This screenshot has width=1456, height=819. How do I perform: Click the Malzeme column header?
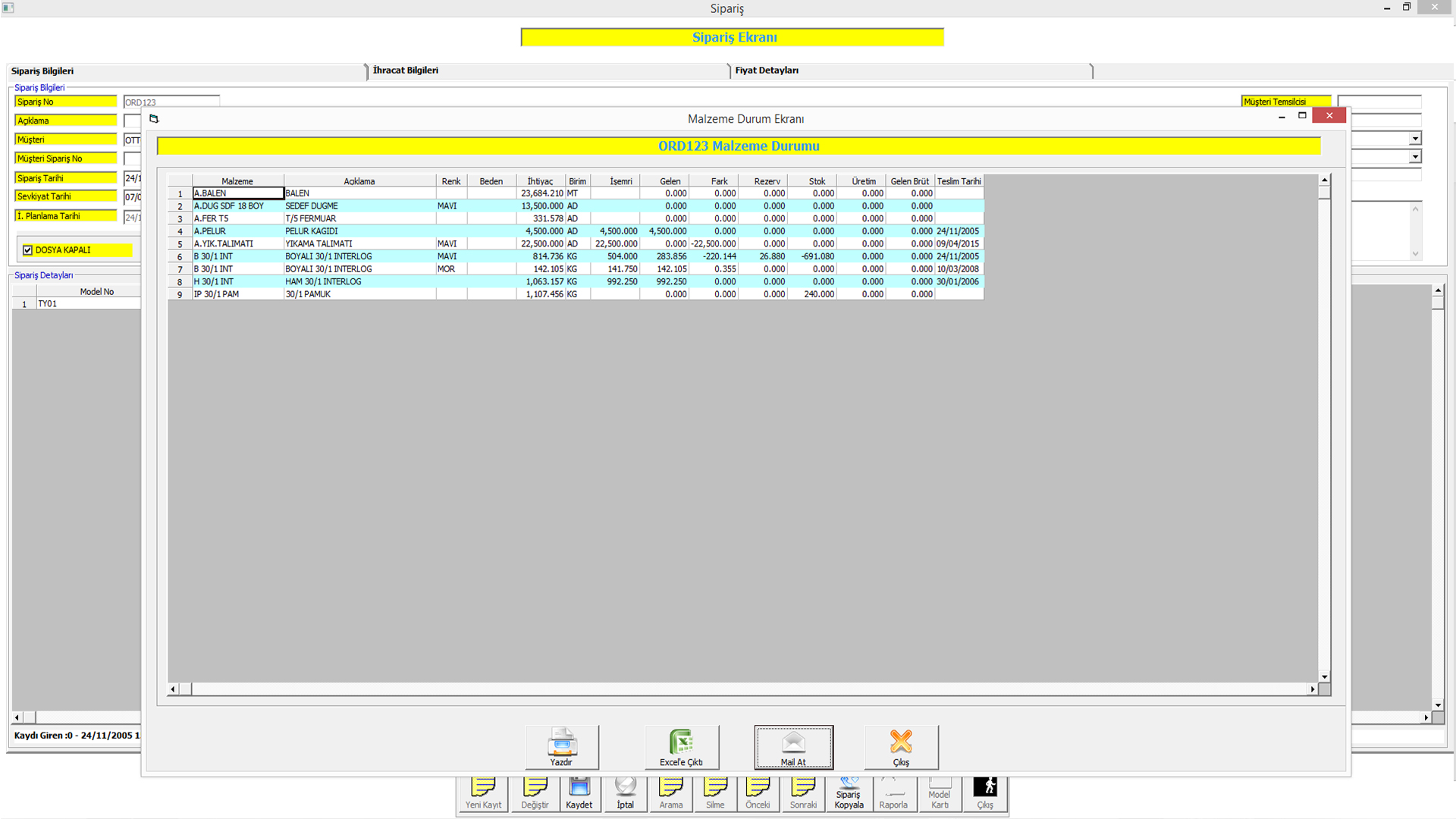pos(237,181)
